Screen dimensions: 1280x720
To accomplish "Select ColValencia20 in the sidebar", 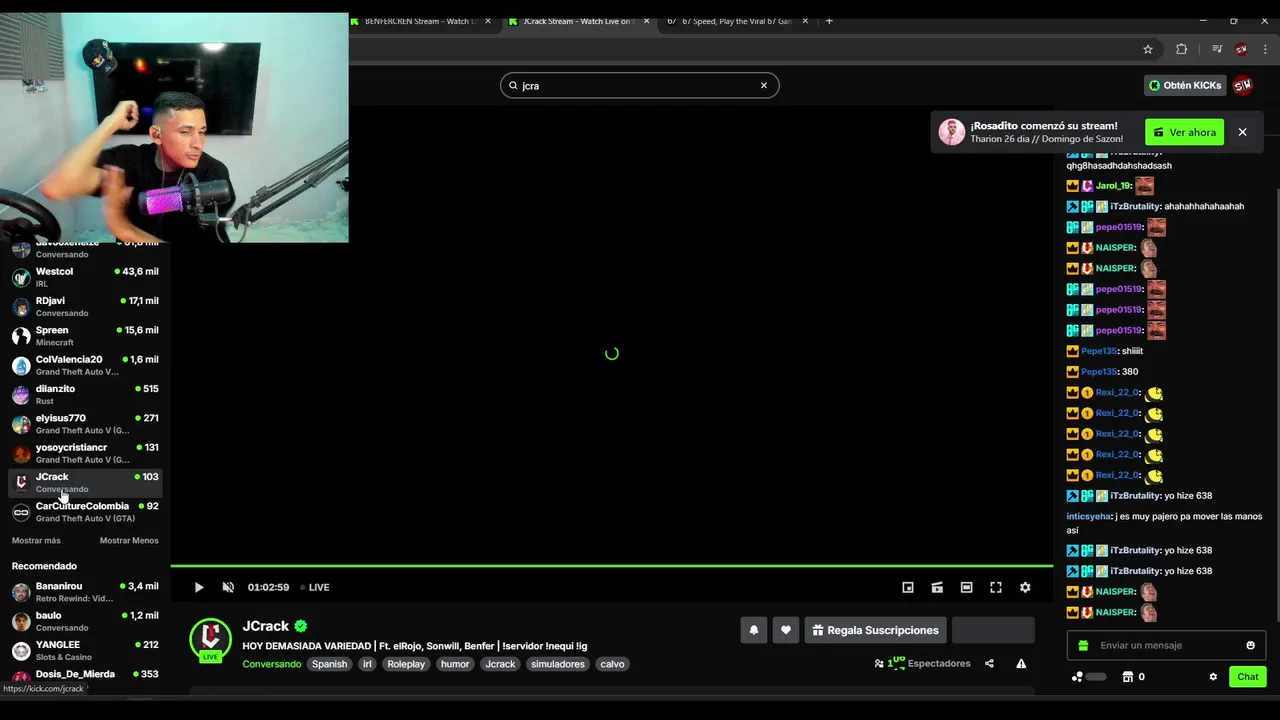I will (x=85, y=365).
